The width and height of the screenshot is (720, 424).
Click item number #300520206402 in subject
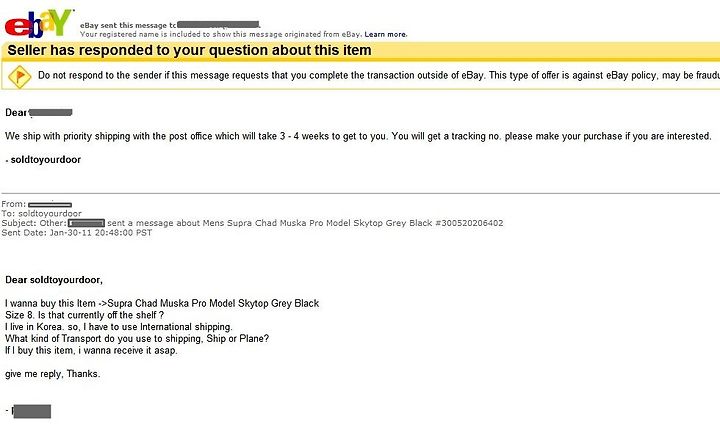pyautogui.click(x=469, y=223)
